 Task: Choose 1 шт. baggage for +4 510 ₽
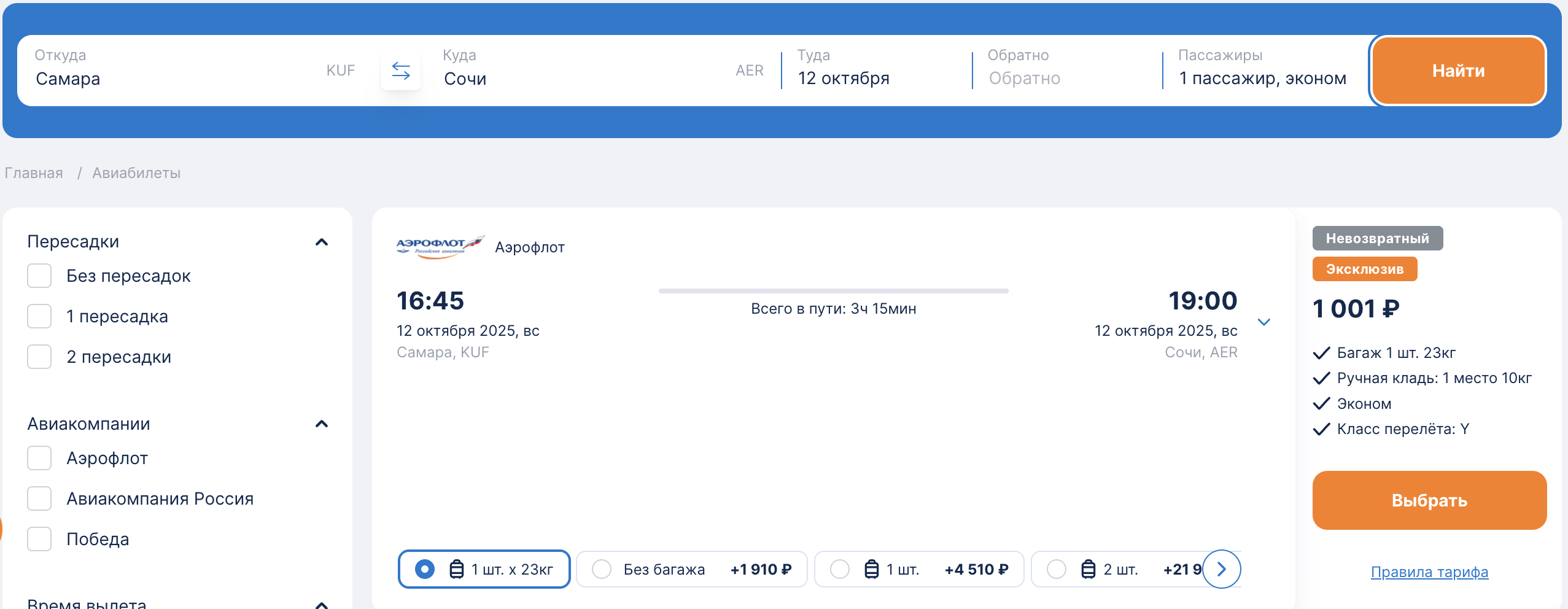pyautogui.click(x=840, y=570)
